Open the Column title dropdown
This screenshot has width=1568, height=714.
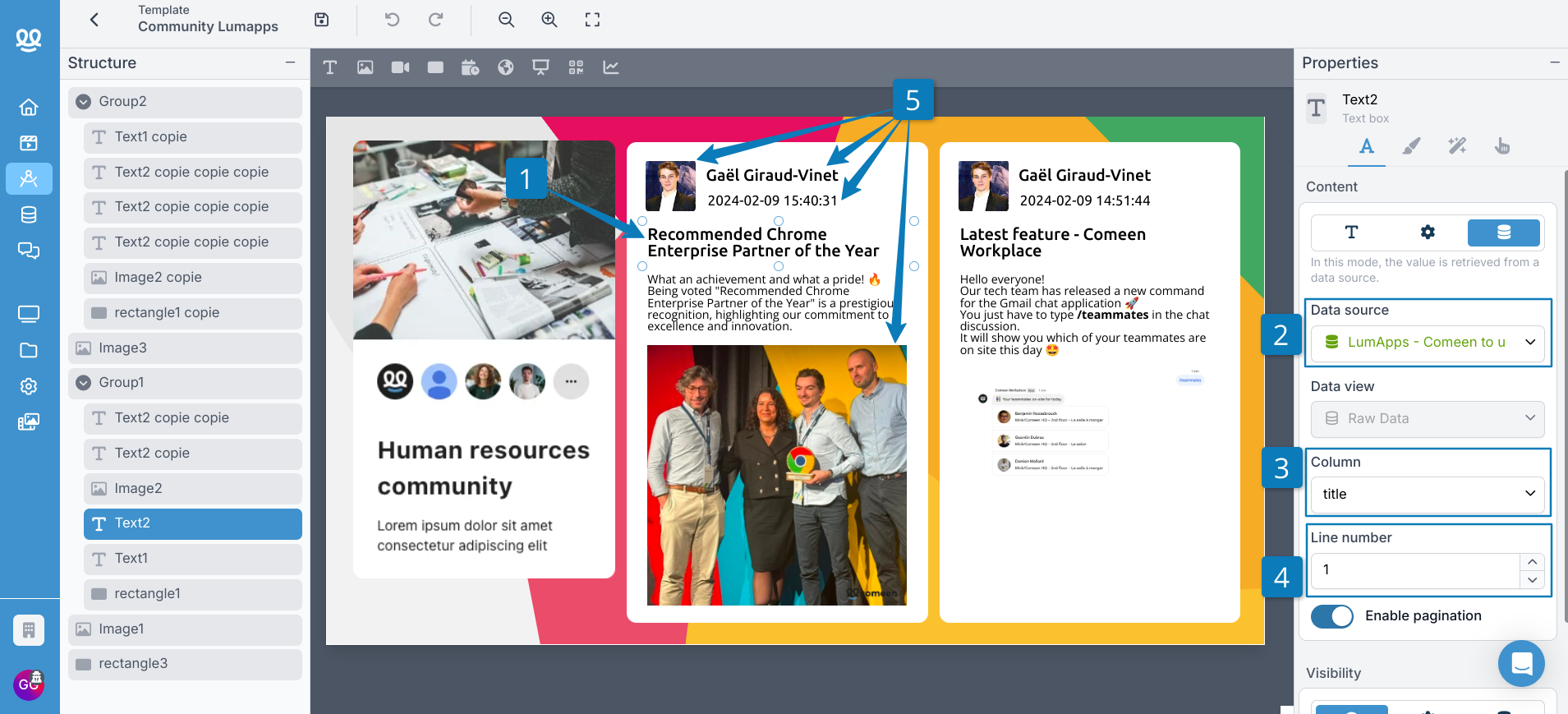tap(1428, 494)
